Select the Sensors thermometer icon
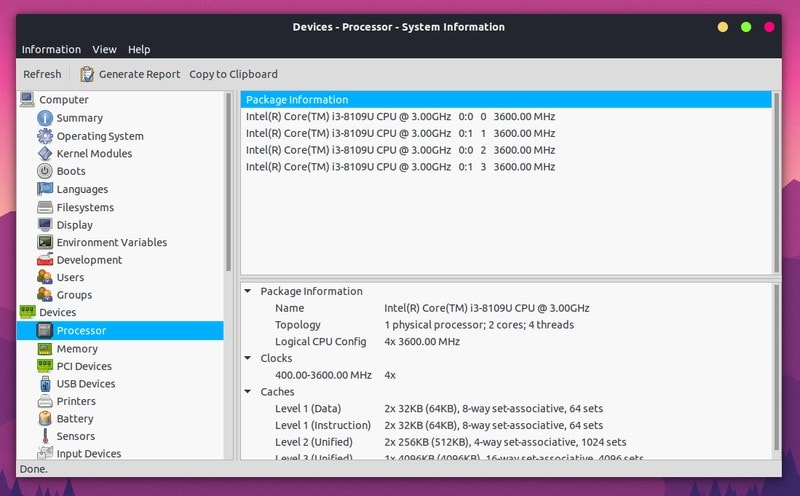 45,436
